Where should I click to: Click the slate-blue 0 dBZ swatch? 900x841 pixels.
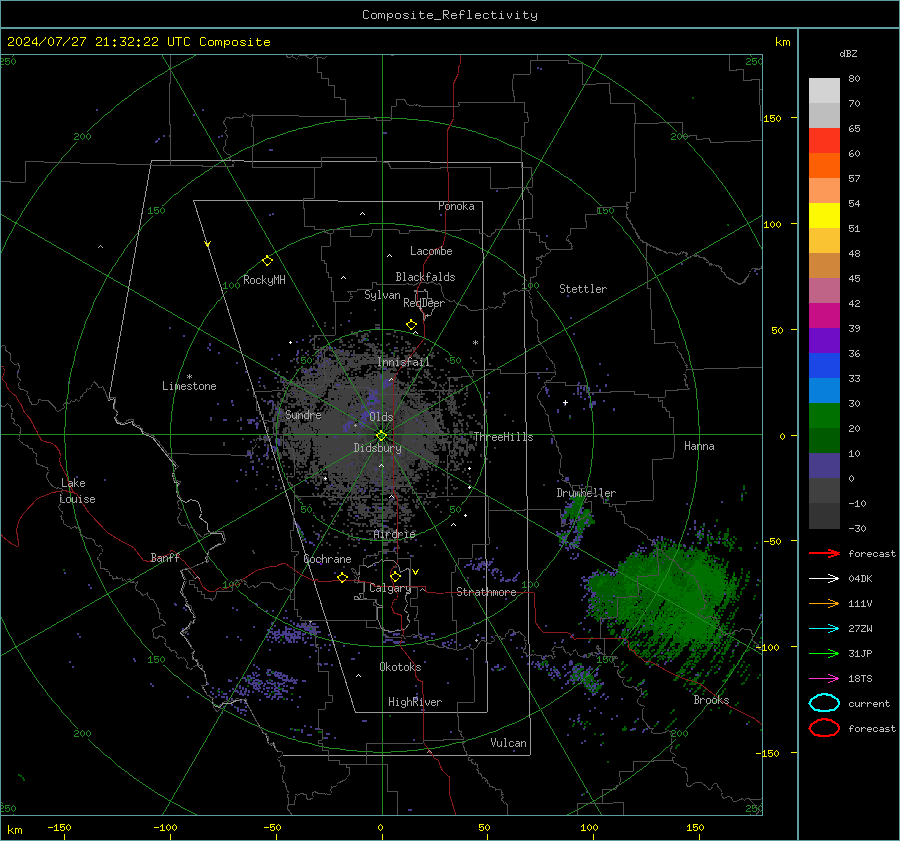824,466
